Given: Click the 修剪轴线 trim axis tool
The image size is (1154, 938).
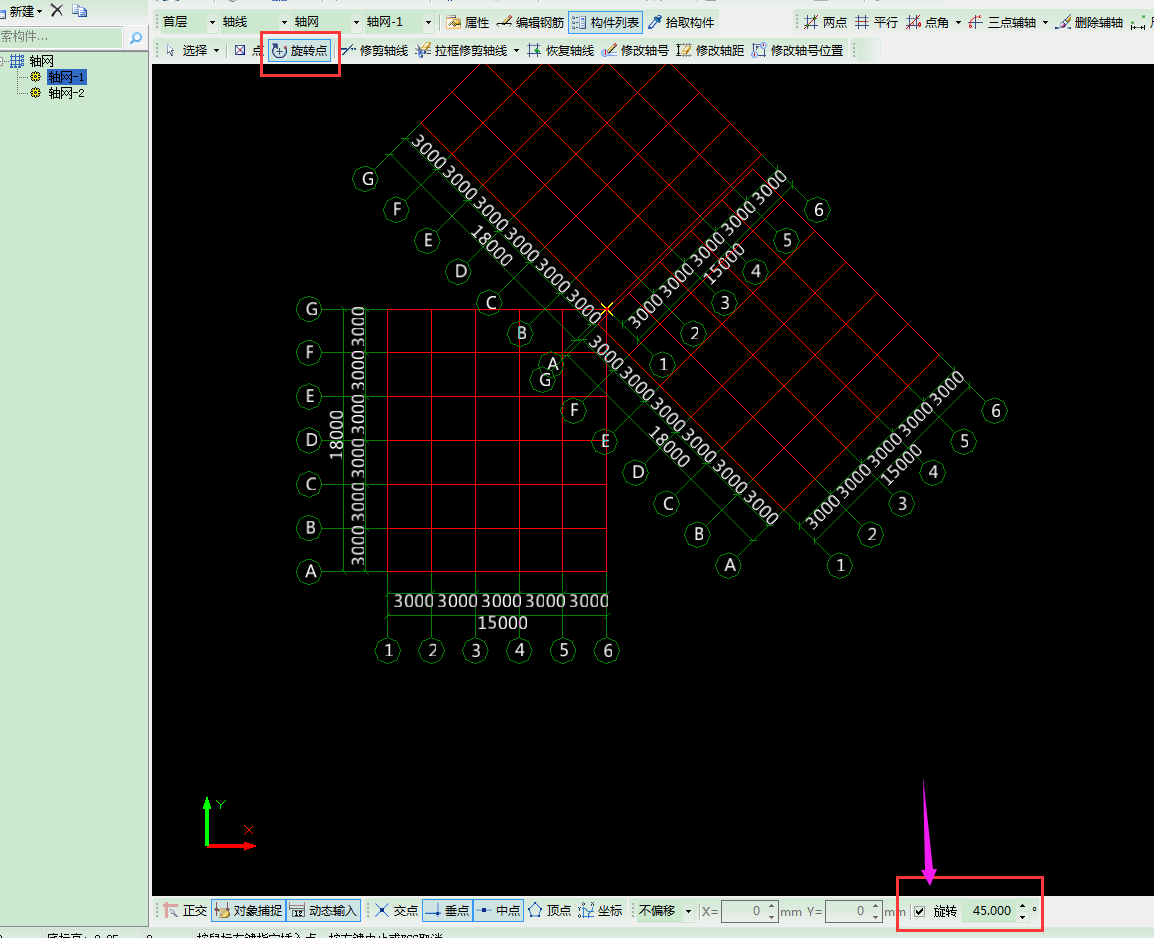Looking at the screenshot, I should 374,50.
